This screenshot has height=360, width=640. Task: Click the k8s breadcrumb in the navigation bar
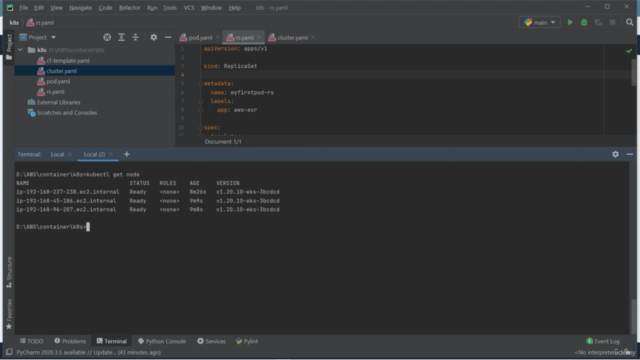14,23
